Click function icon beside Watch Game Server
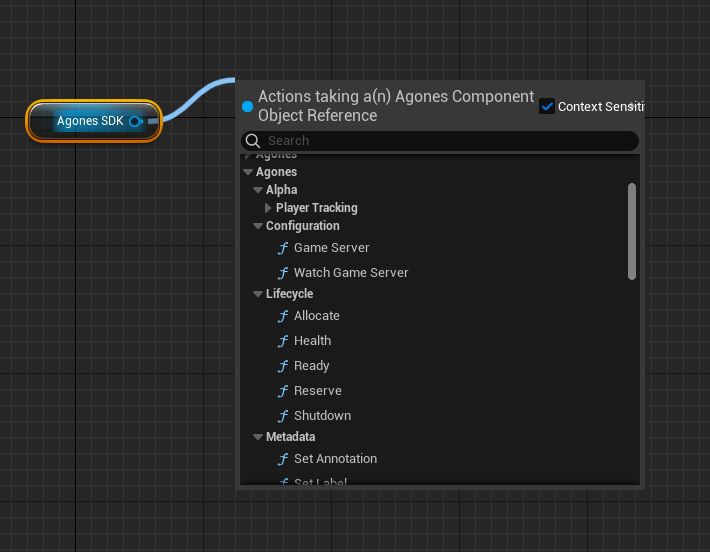710x552 pixels. click(283, 273)
